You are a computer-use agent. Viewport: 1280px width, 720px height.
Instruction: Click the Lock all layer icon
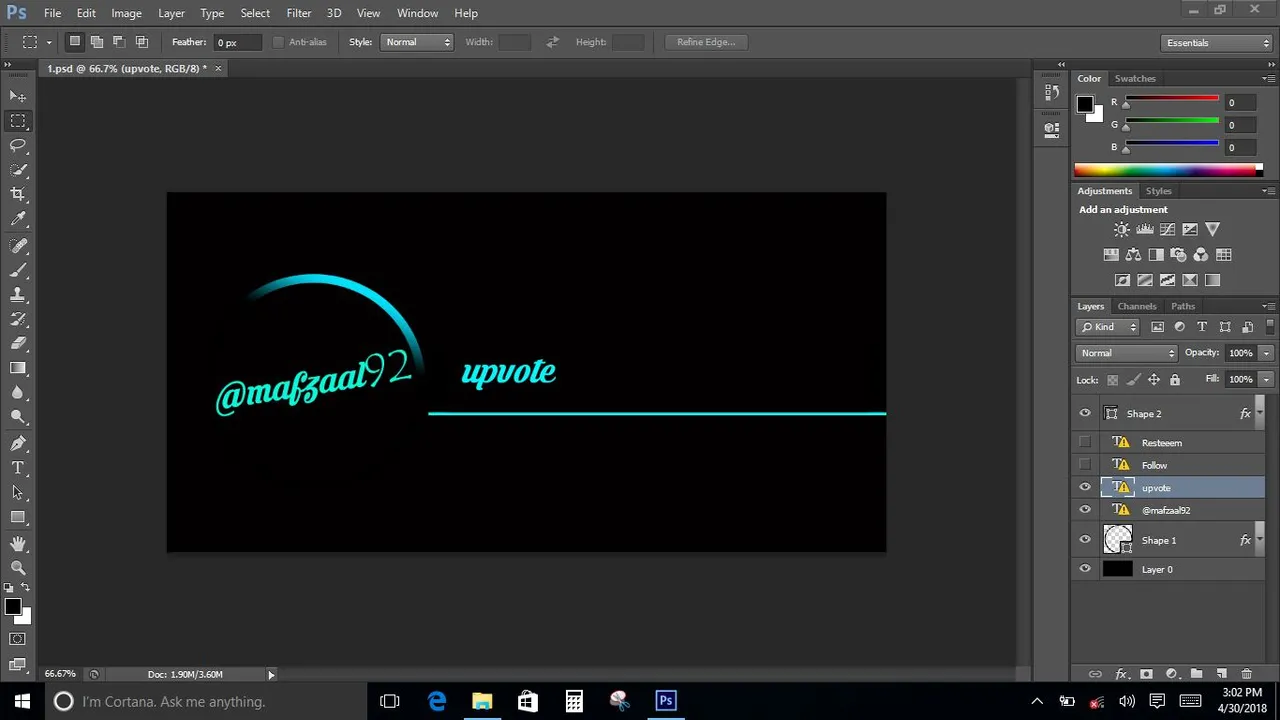1175,380
